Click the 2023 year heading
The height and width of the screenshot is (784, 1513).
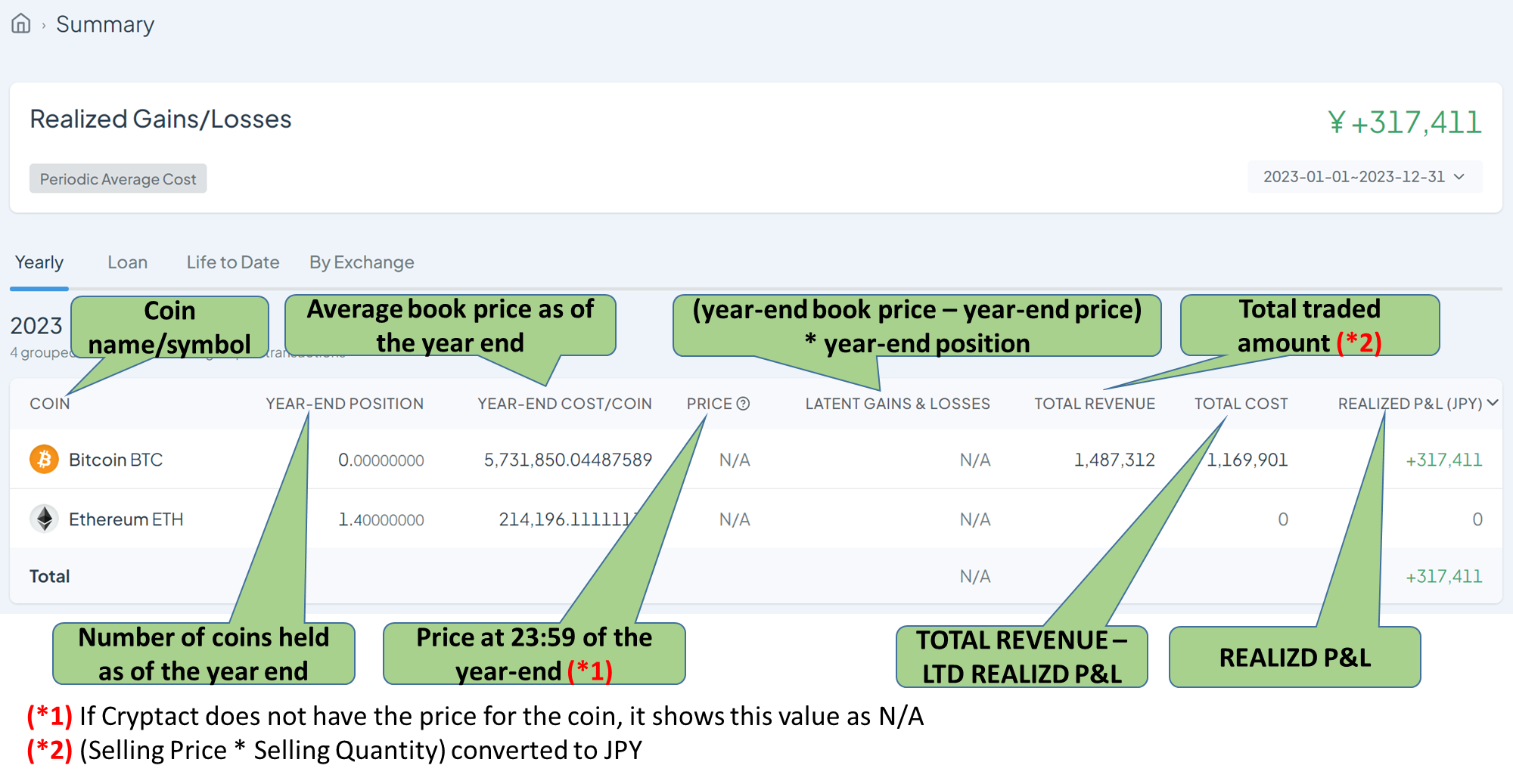tap(36, 326)
